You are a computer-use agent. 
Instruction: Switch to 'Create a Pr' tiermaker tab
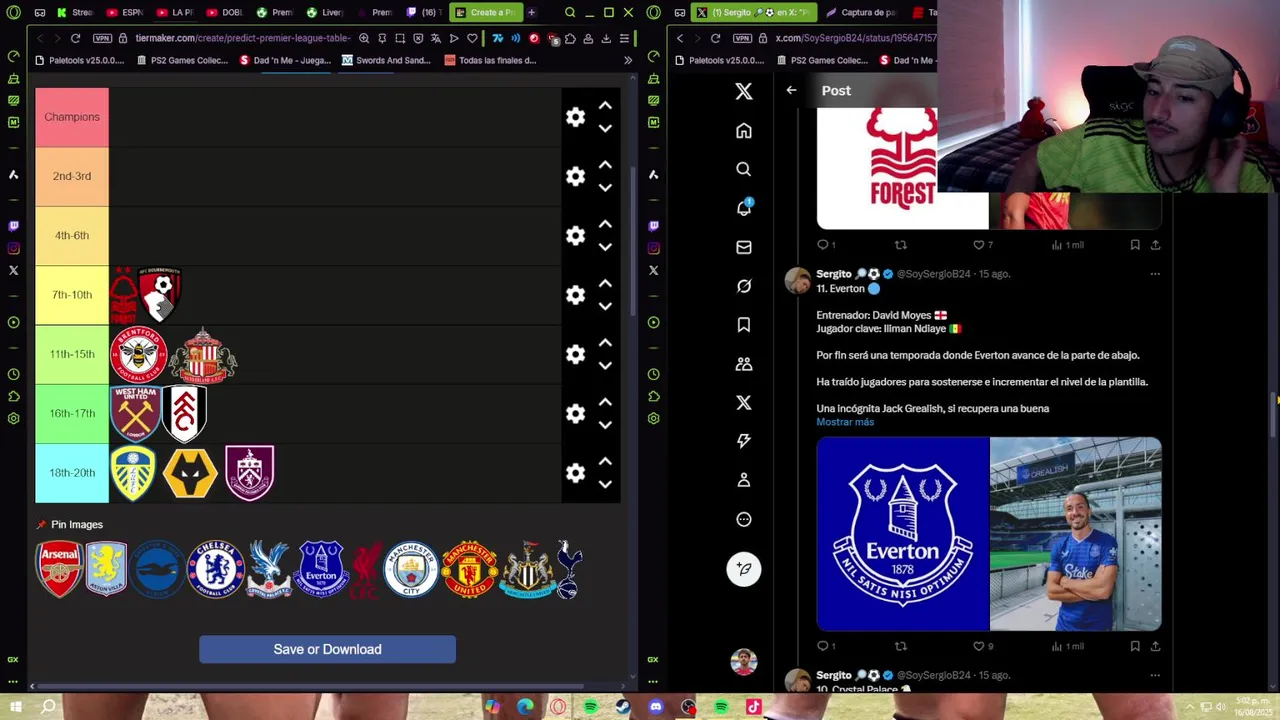point(485,12)
